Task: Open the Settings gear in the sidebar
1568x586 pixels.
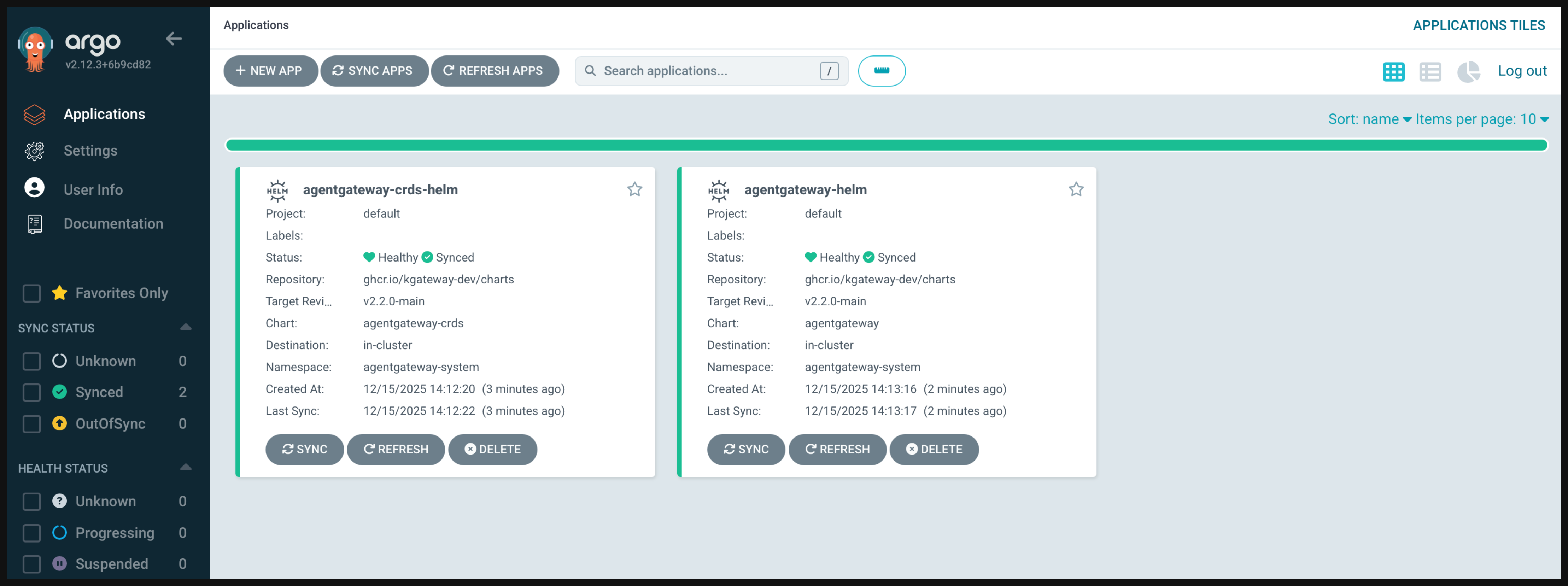Action: pyautogui.click(x=35, y=151)
